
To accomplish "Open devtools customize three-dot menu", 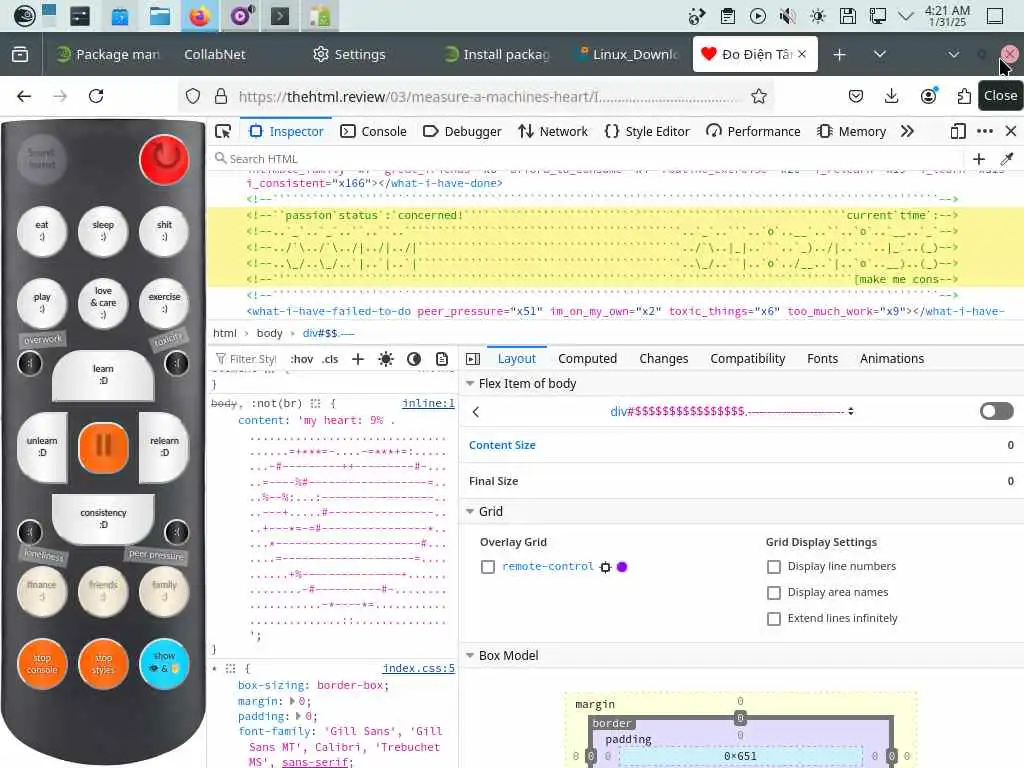I will pos(985,131).
